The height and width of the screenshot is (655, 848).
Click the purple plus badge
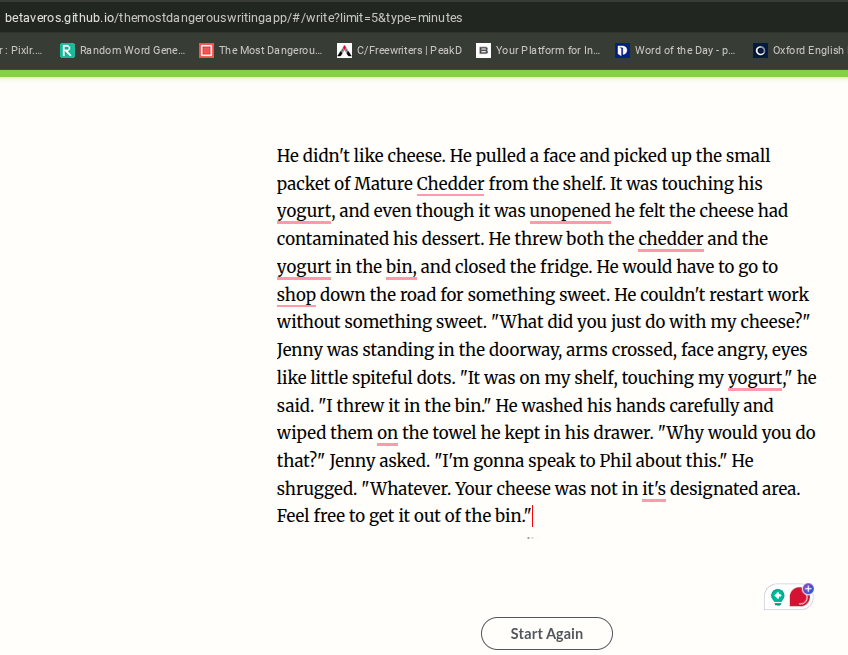(808, 588)
